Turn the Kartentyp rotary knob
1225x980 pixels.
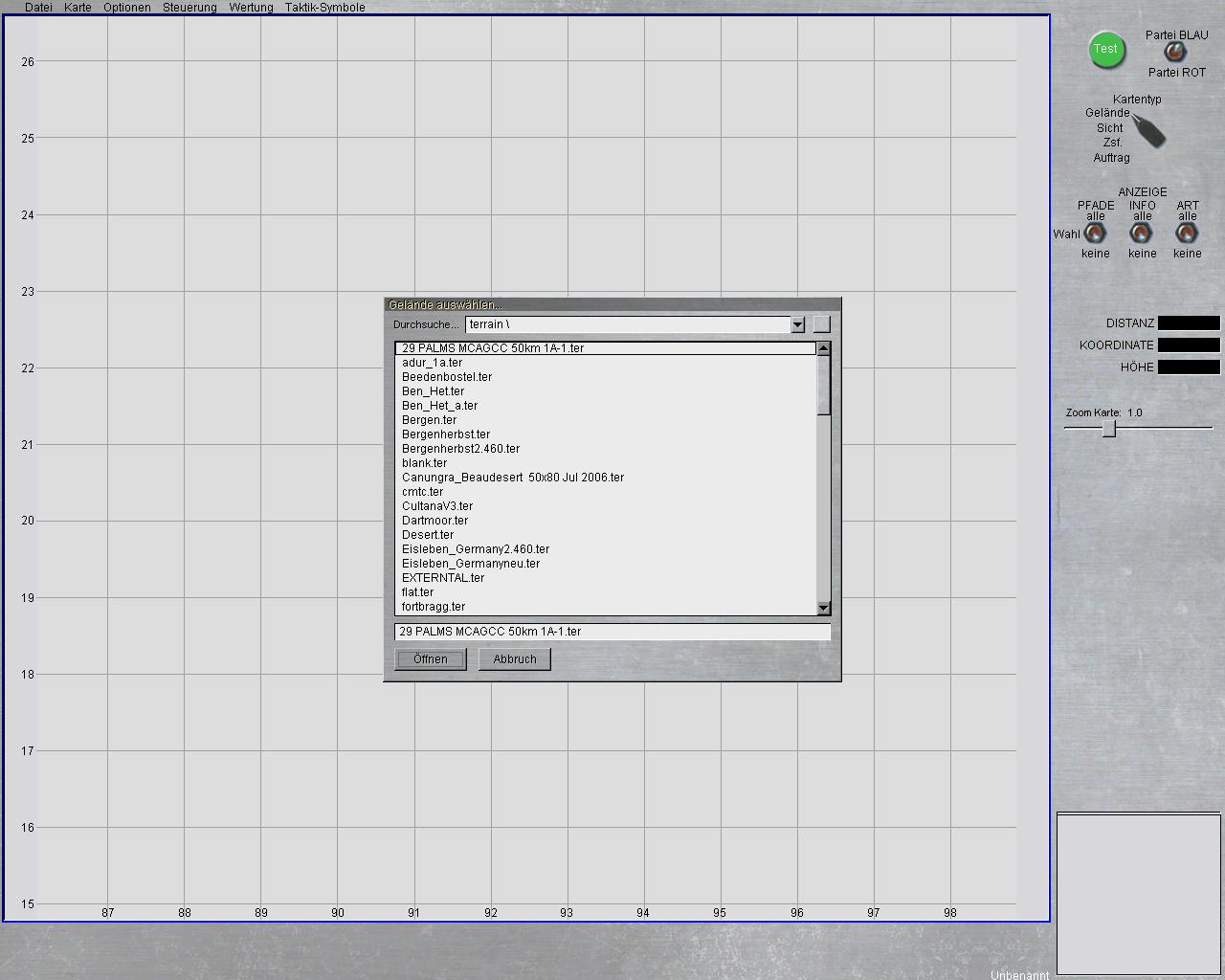coord(1149,131)
